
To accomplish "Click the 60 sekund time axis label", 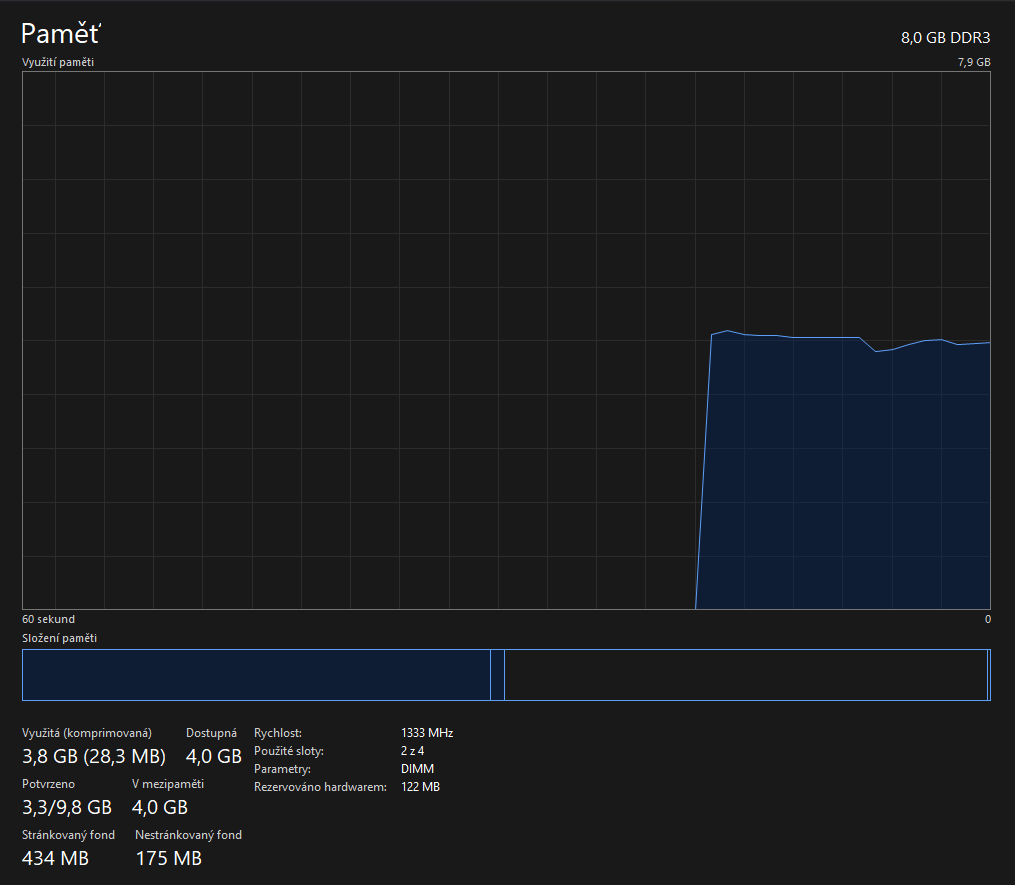I will point(48,619).
